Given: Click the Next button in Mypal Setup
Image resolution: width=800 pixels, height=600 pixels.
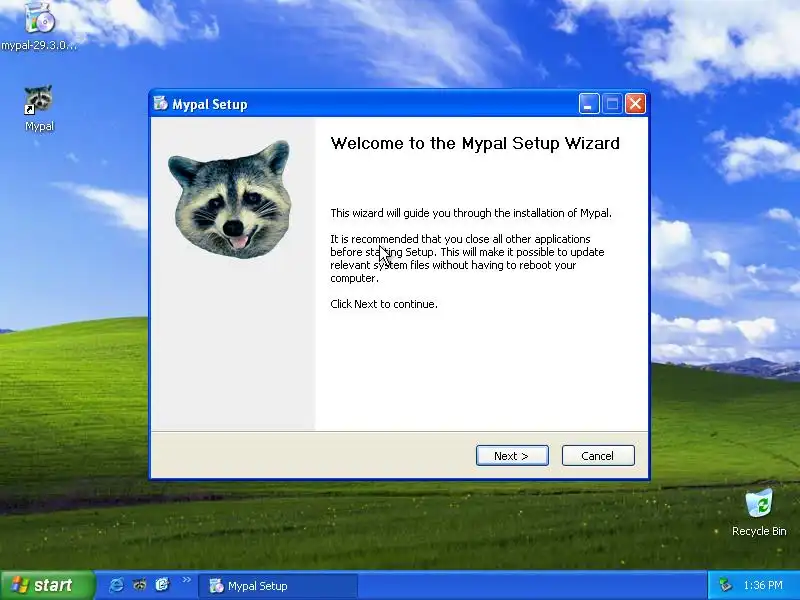Looking at the screenshot, I should (512, 456).
